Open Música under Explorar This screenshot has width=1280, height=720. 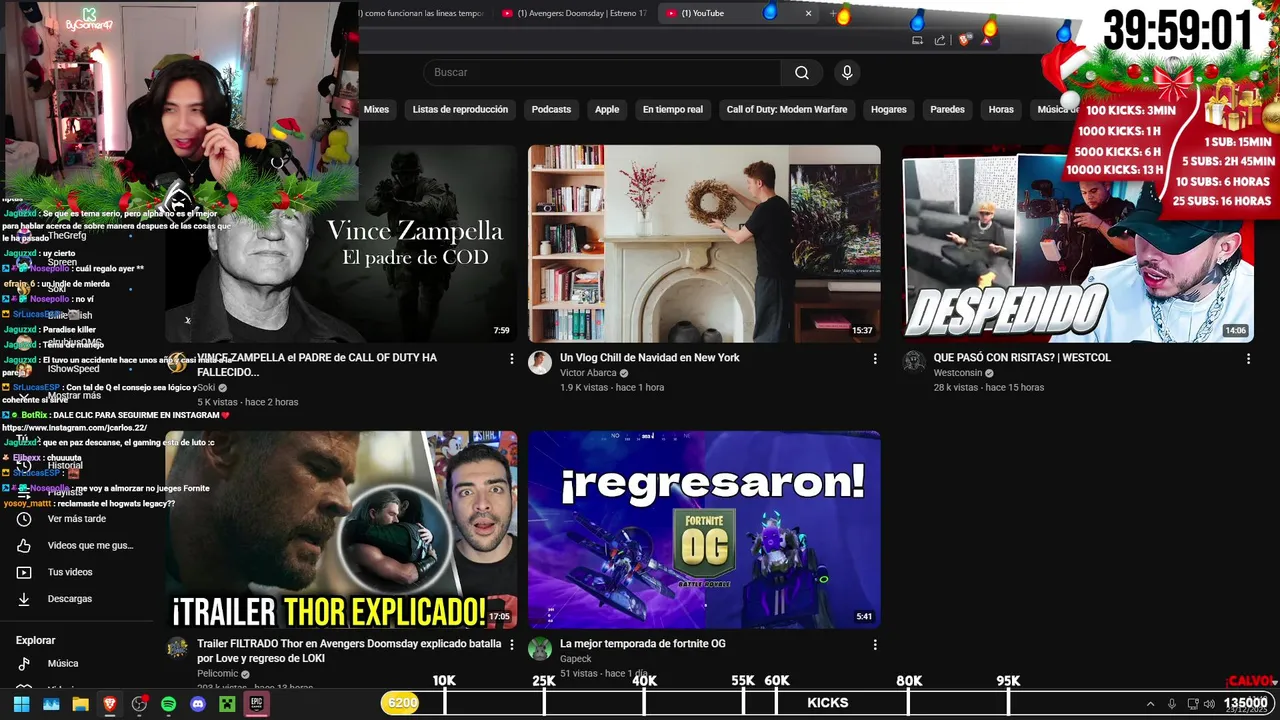(x=63, y=664)
